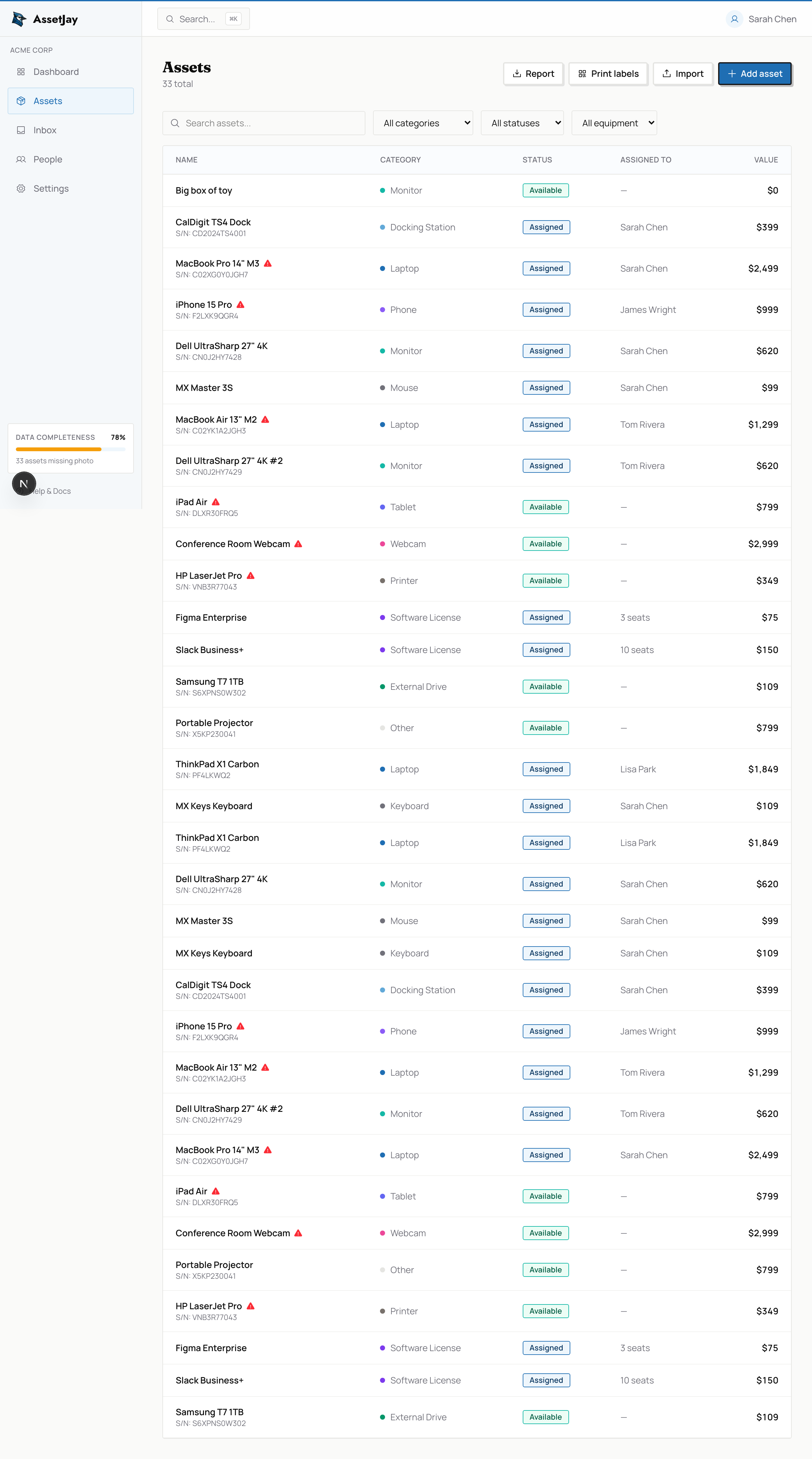Go to the Assets navigation item
Viewport: 812px width, 1459px height.
pyautogui.click(x=71, y=101)
